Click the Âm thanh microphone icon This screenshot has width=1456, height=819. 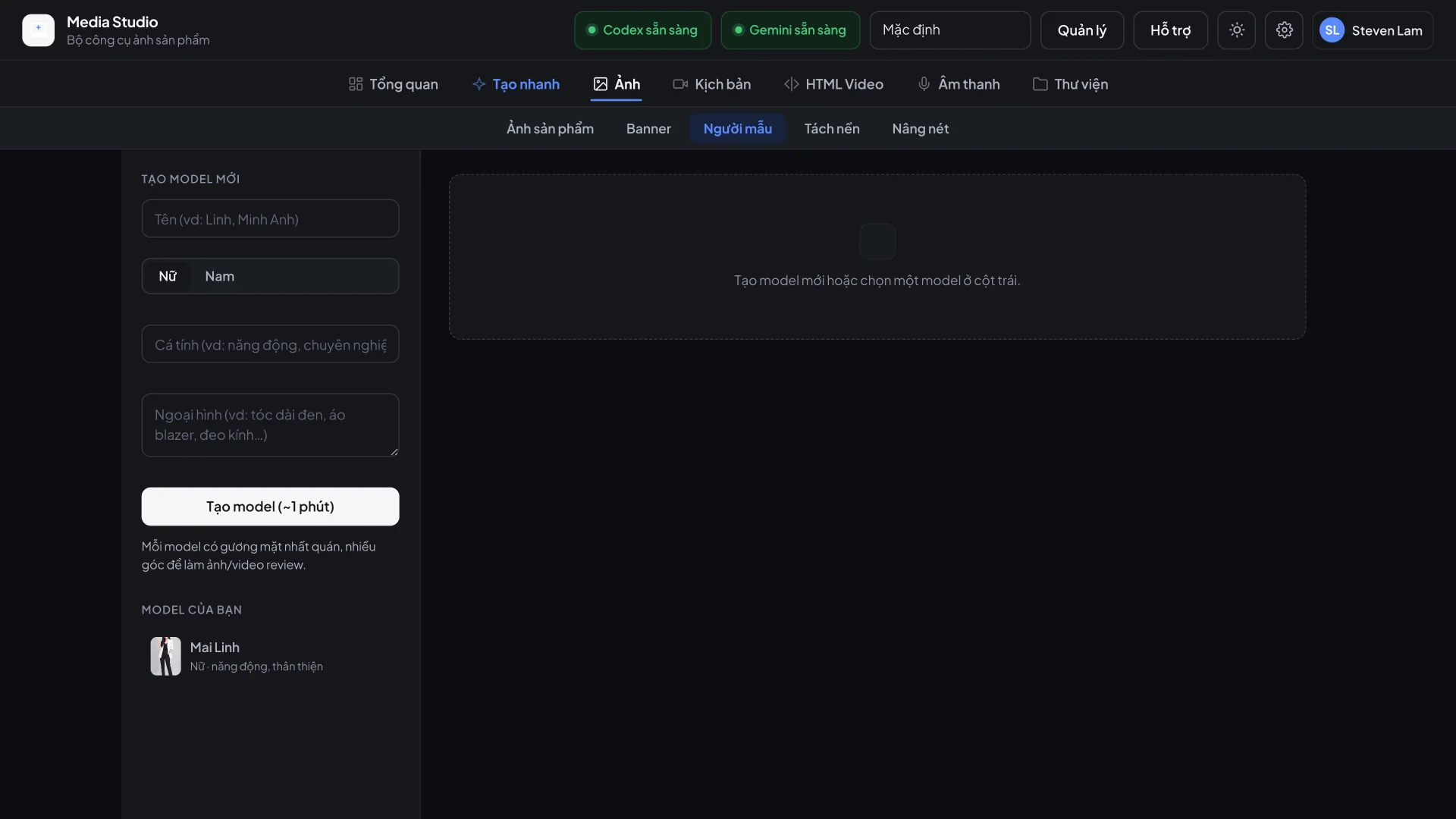tap(924, 84)
